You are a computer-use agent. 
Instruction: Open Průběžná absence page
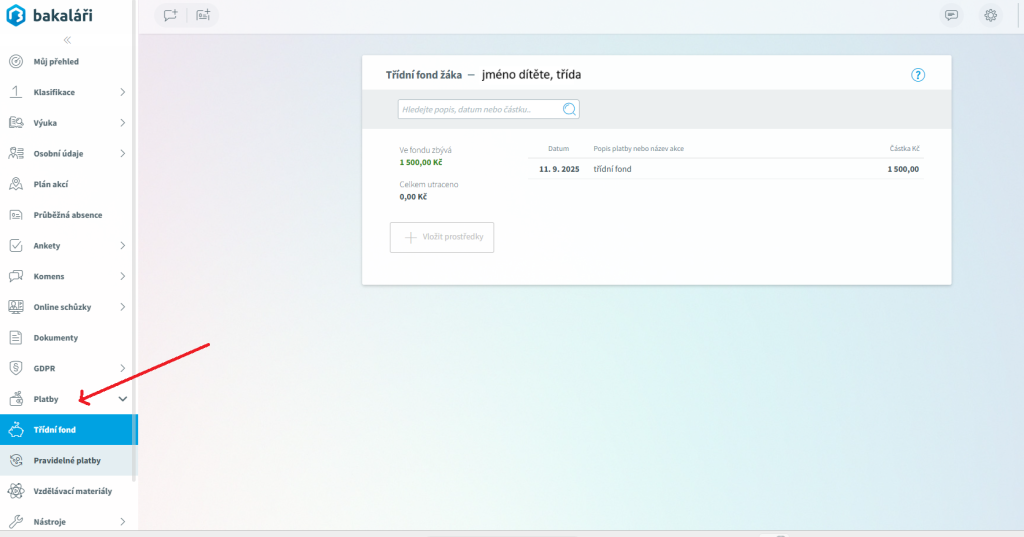[x=67, y=215]
